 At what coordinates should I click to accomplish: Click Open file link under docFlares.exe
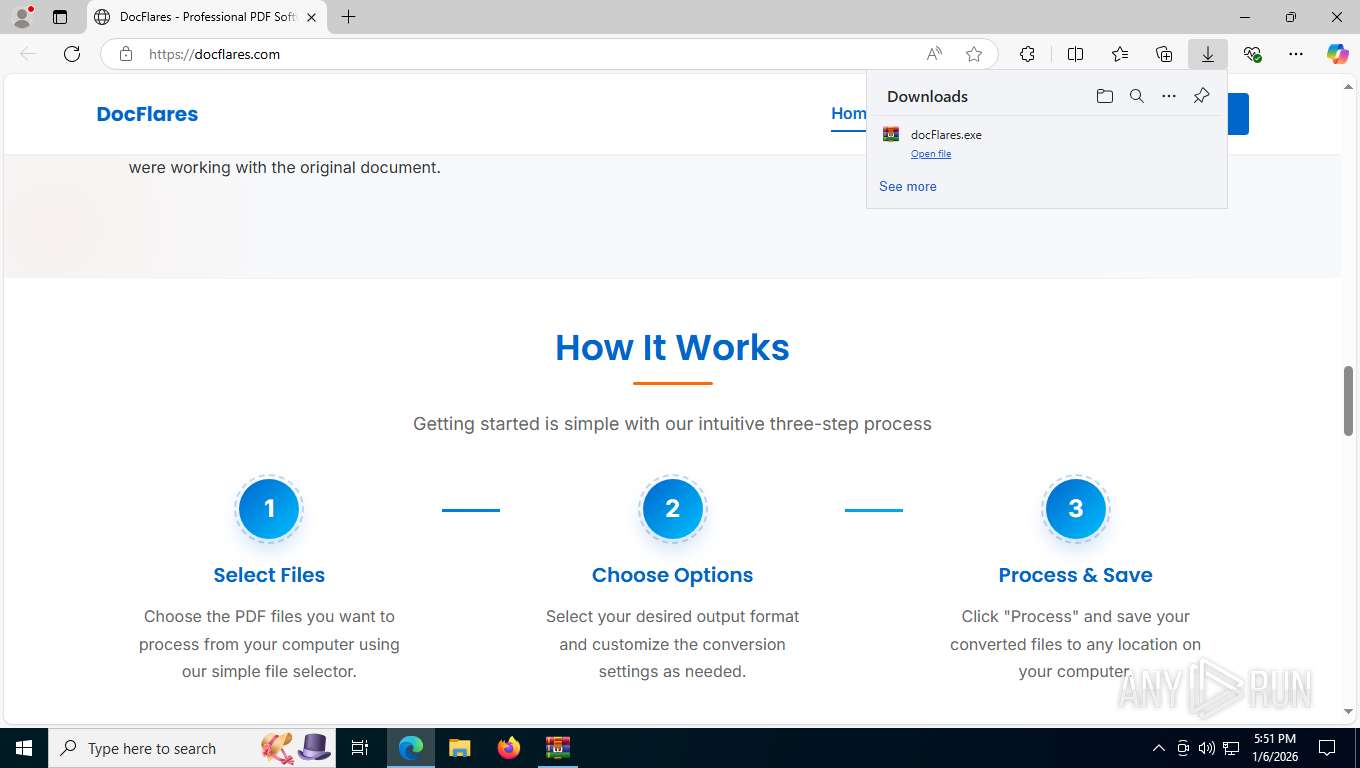point(931,154)
